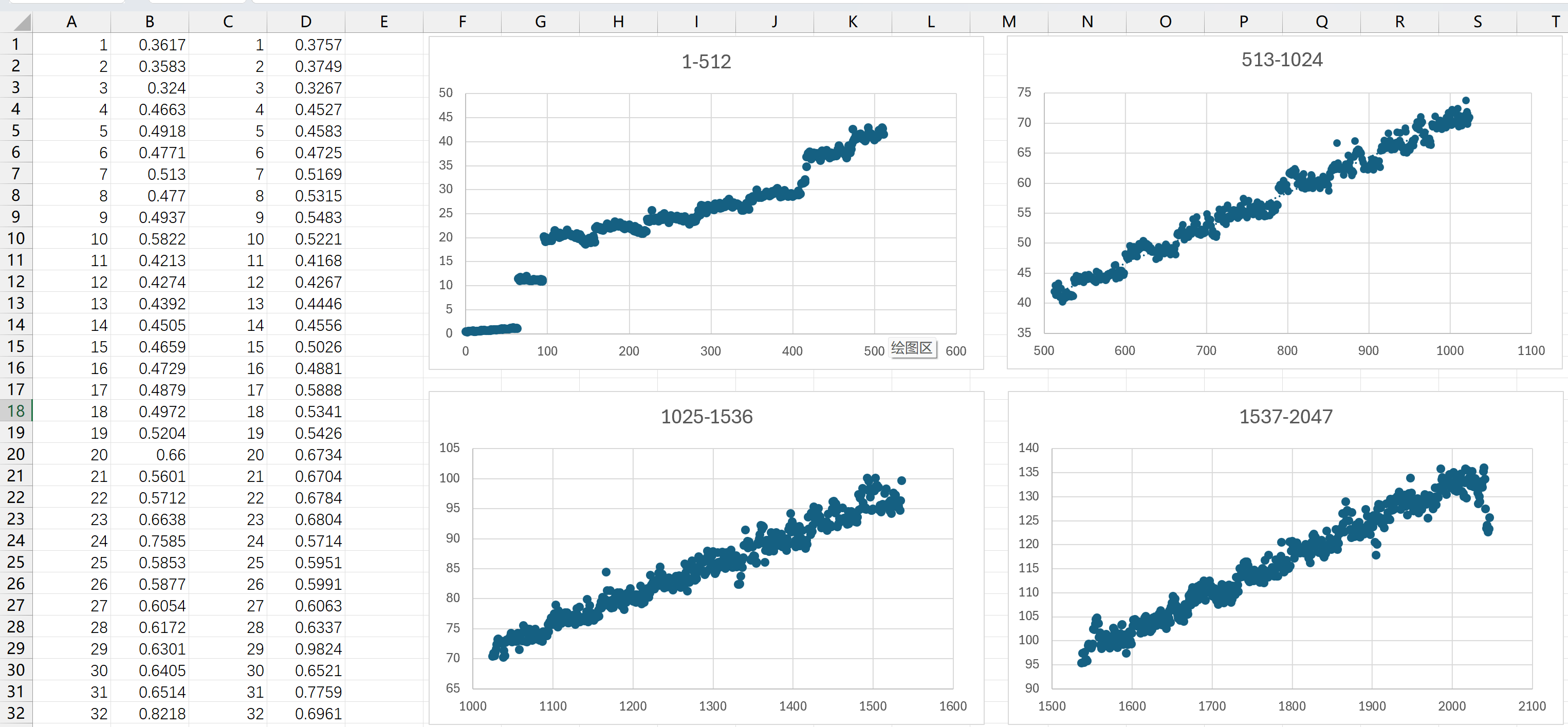Click the 绘图区 tooltip label

[x=912, y=348]
